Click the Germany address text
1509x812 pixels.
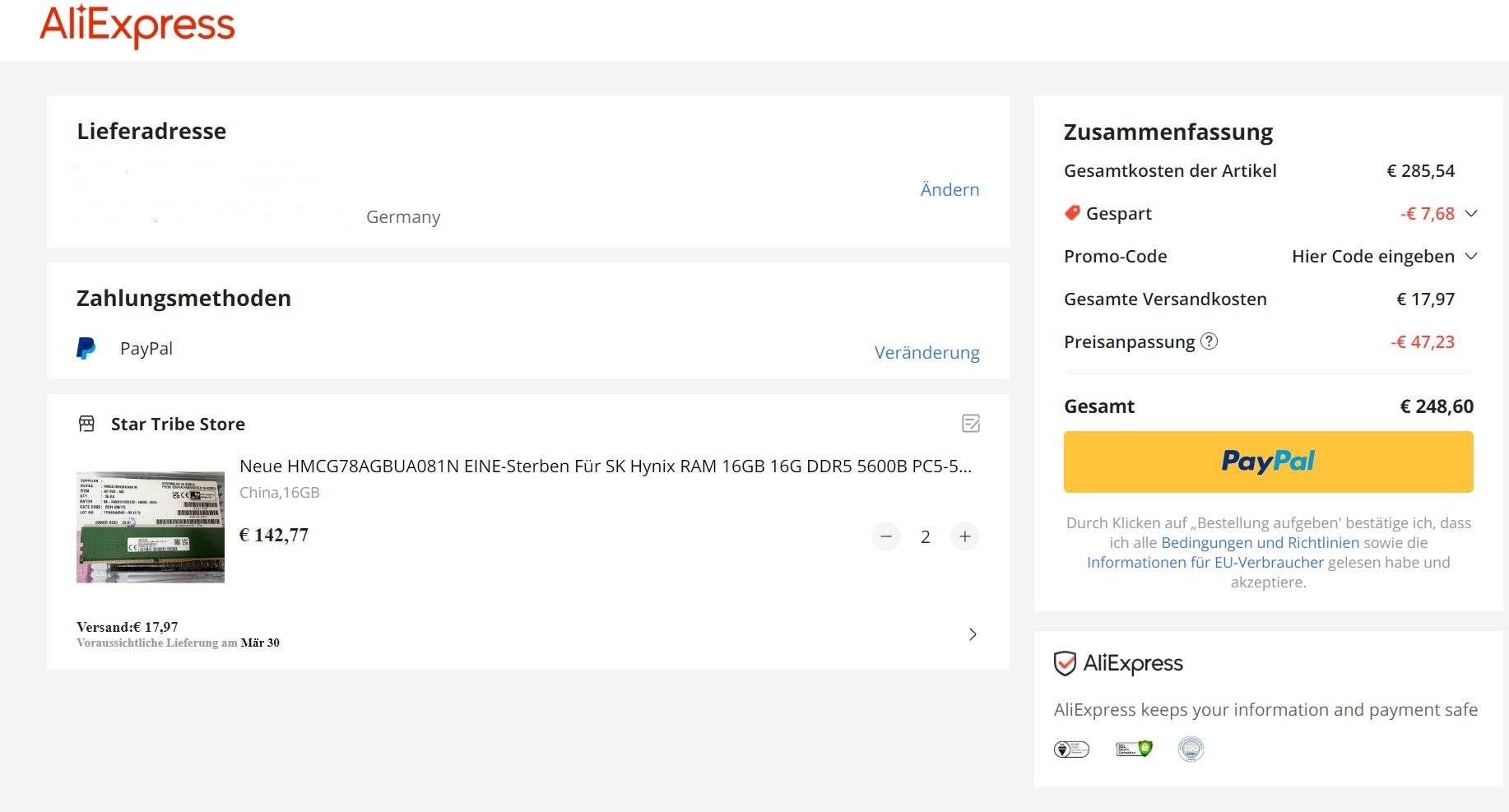[x=403, y=216]
